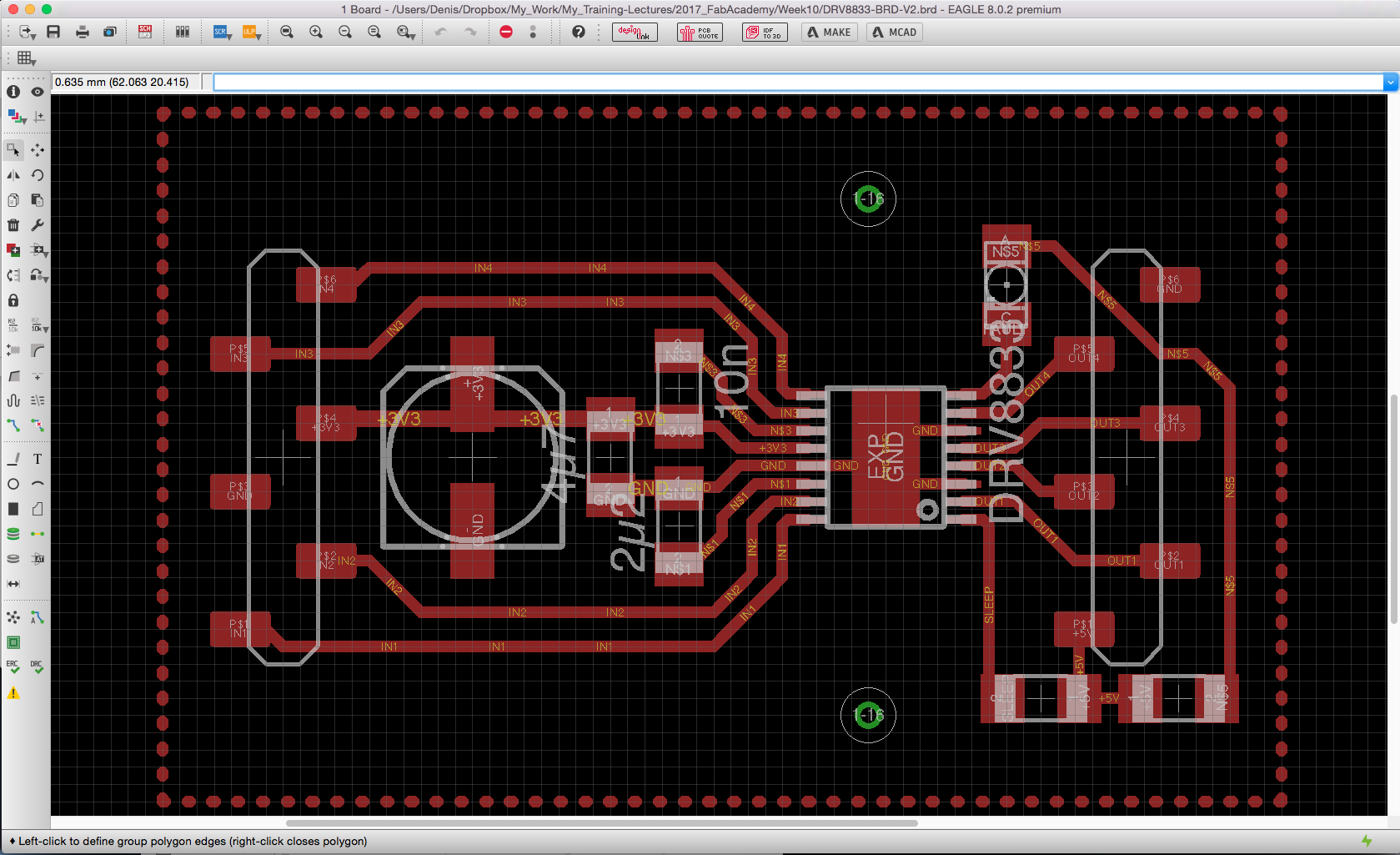This screenshot has width=1400, height=855.
Task: Click the red Stop command icon
Action: [506, 32]
